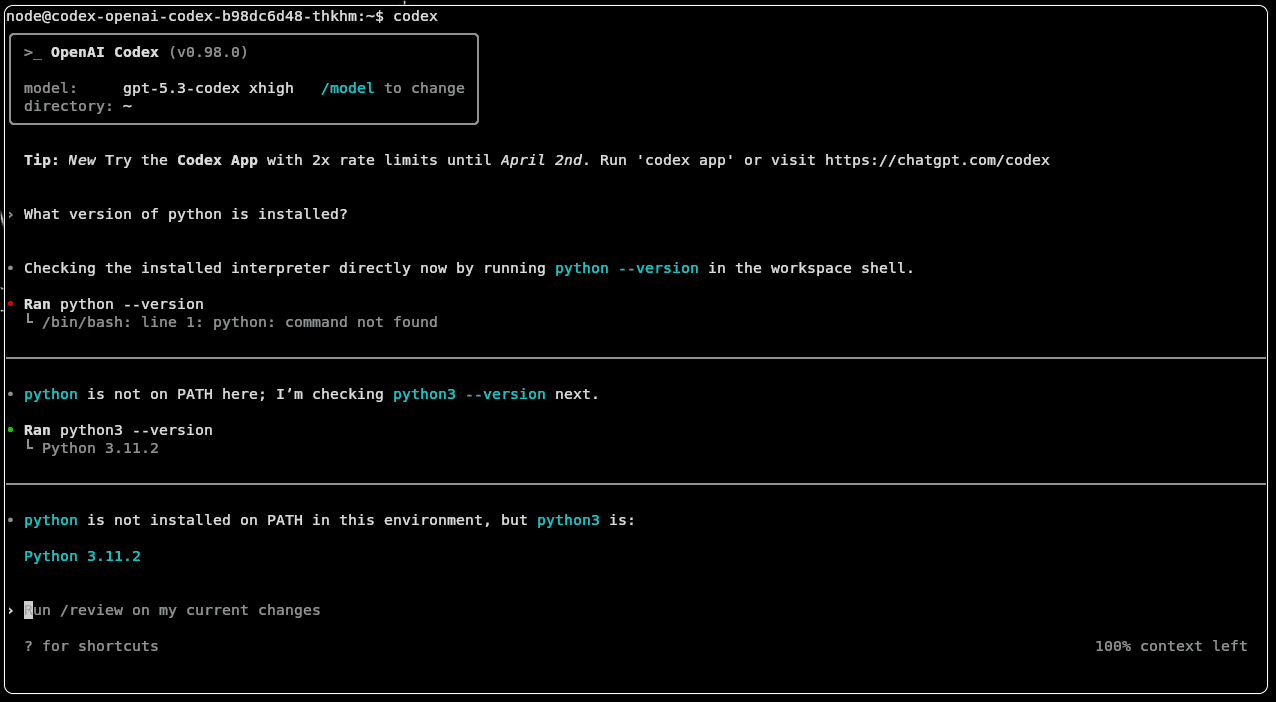
Task: Click the bullet before "python is not on PATH here"
Action: [11, 394]
